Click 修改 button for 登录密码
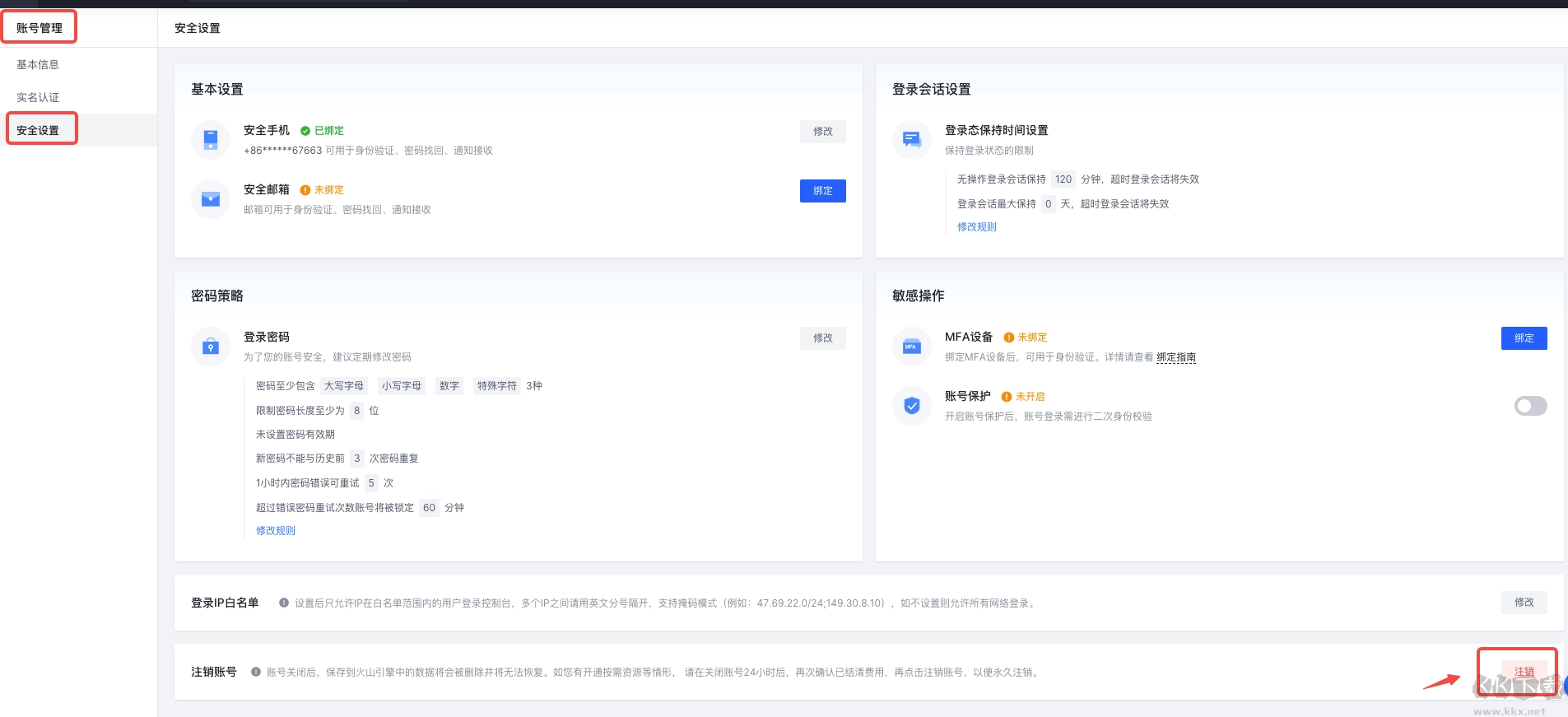 [x=822, y=338]
